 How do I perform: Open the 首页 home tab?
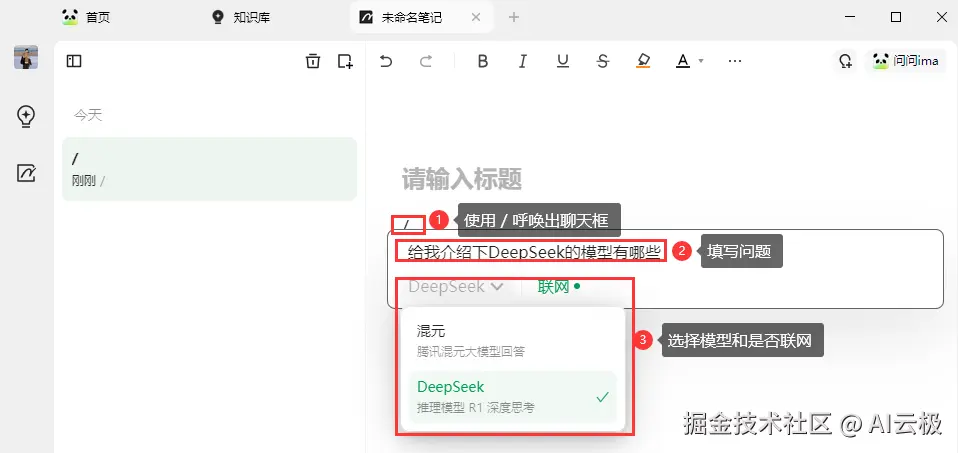(86, 17)
